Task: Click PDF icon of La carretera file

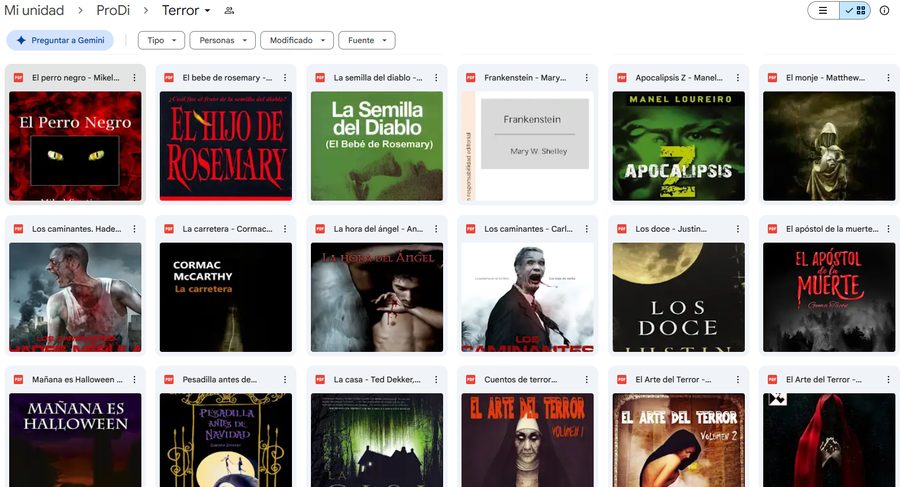Action: (169, 229)
